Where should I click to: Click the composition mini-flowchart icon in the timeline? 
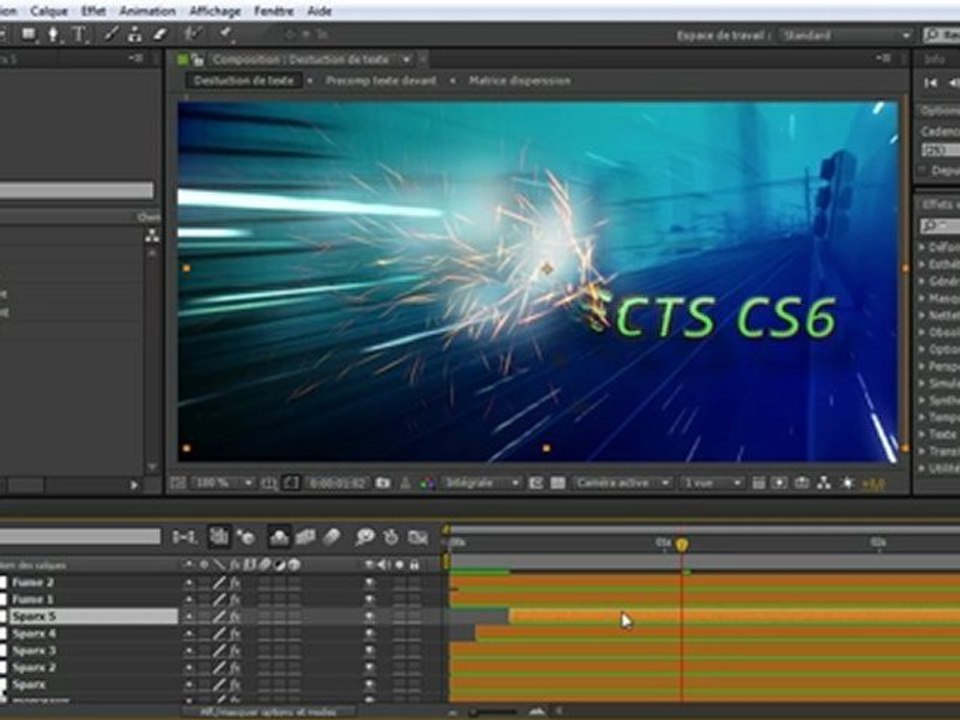click(x=184, y=538)
